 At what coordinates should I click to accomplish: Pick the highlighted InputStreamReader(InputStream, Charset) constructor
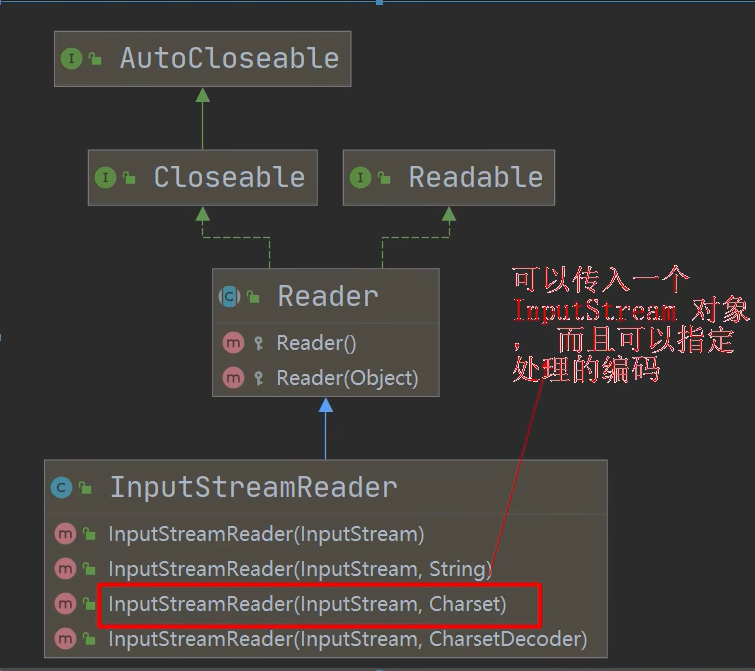click(x=307, y=604)
